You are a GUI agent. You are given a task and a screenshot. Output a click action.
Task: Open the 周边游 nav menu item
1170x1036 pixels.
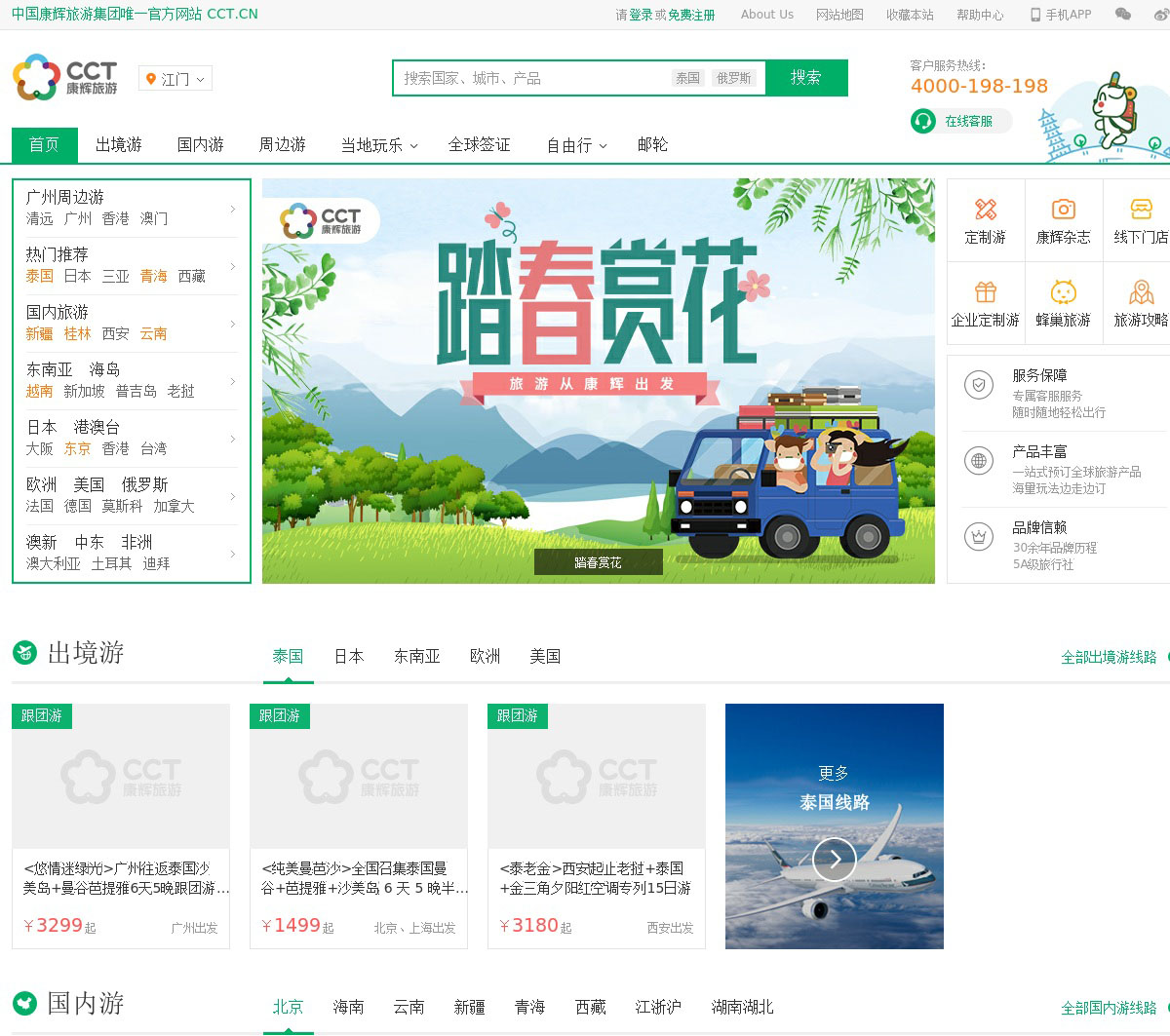(x=283, y=145)
